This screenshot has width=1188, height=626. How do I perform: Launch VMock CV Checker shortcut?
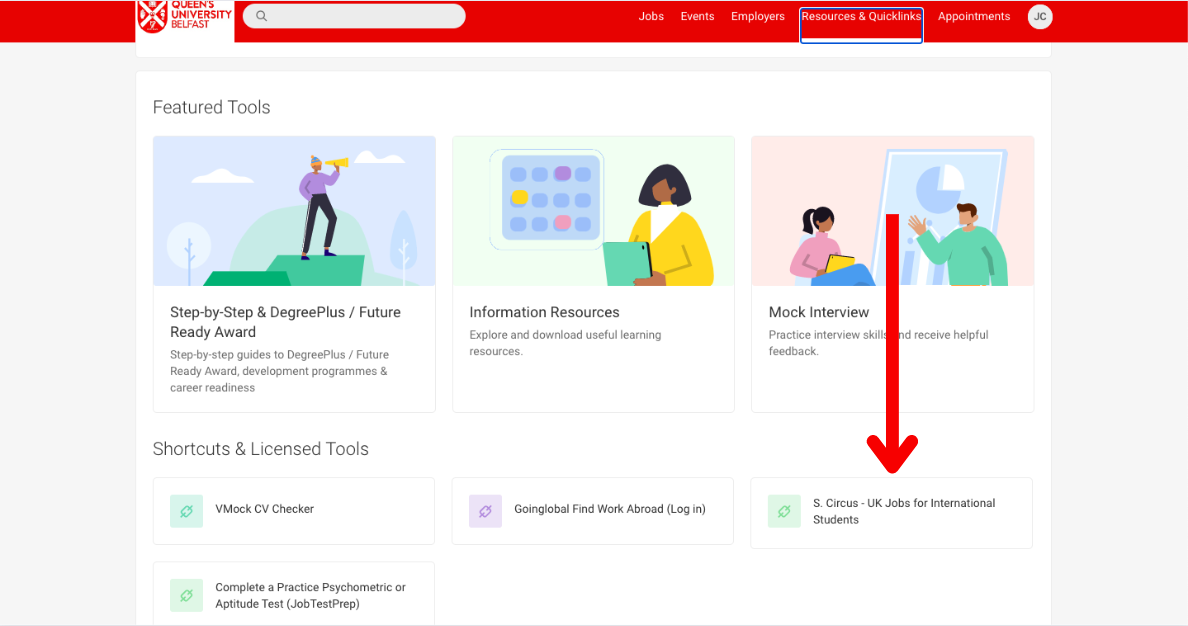pyautogui.click(x=264, y=509)
